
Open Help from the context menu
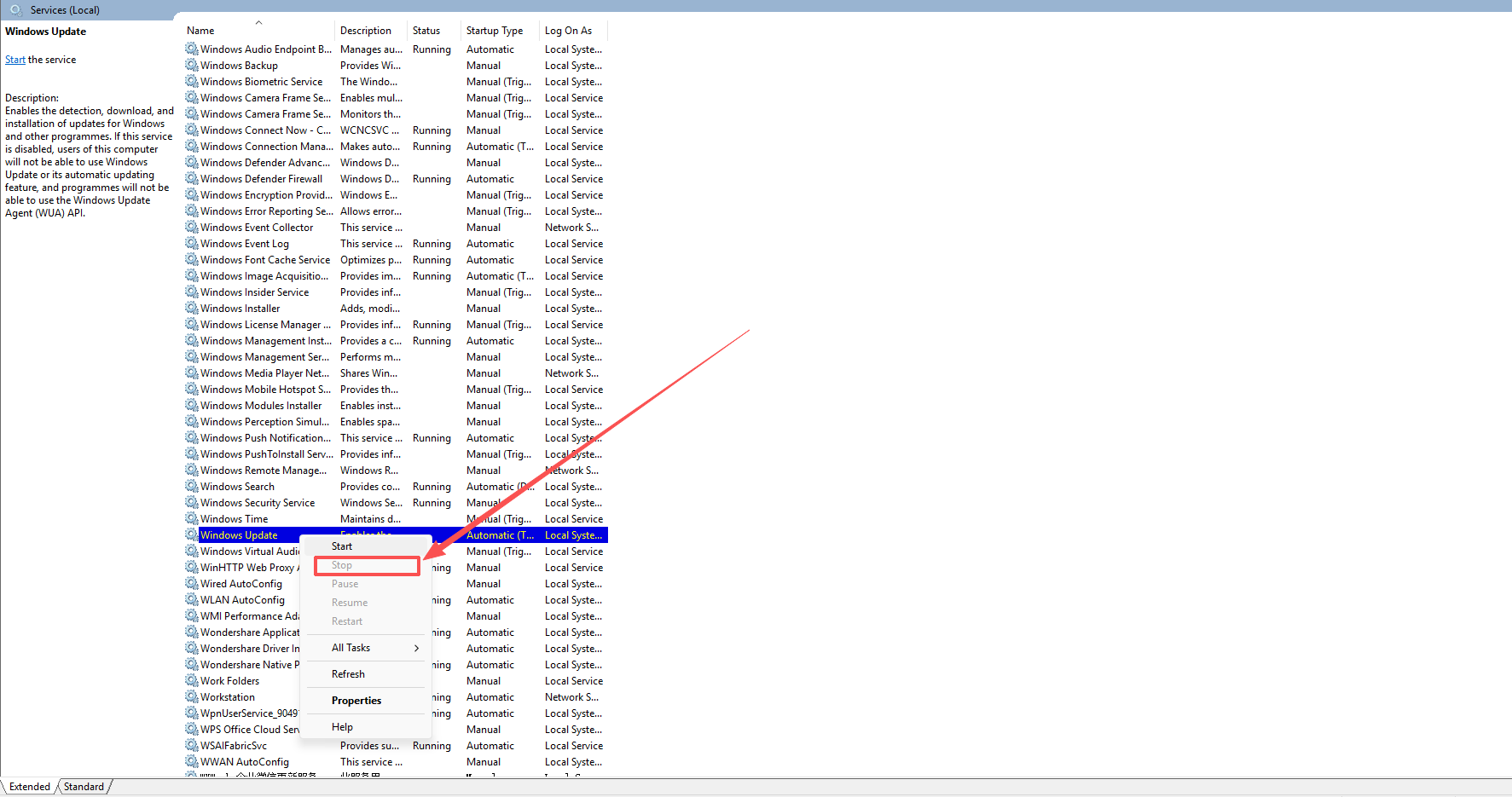[342, 727]
